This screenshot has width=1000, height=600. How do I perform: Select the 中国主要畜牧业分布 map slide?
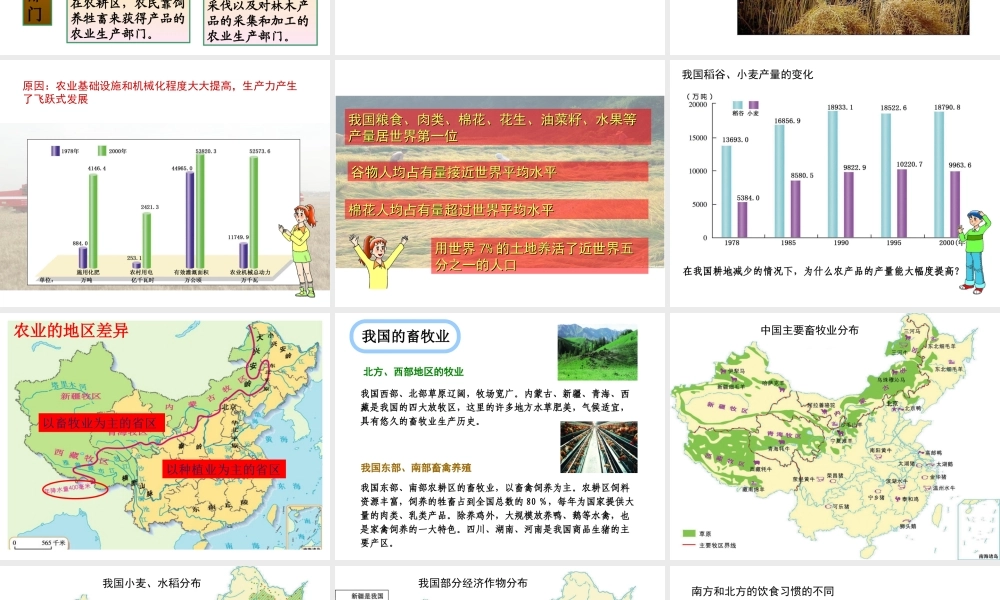(835, 436)
